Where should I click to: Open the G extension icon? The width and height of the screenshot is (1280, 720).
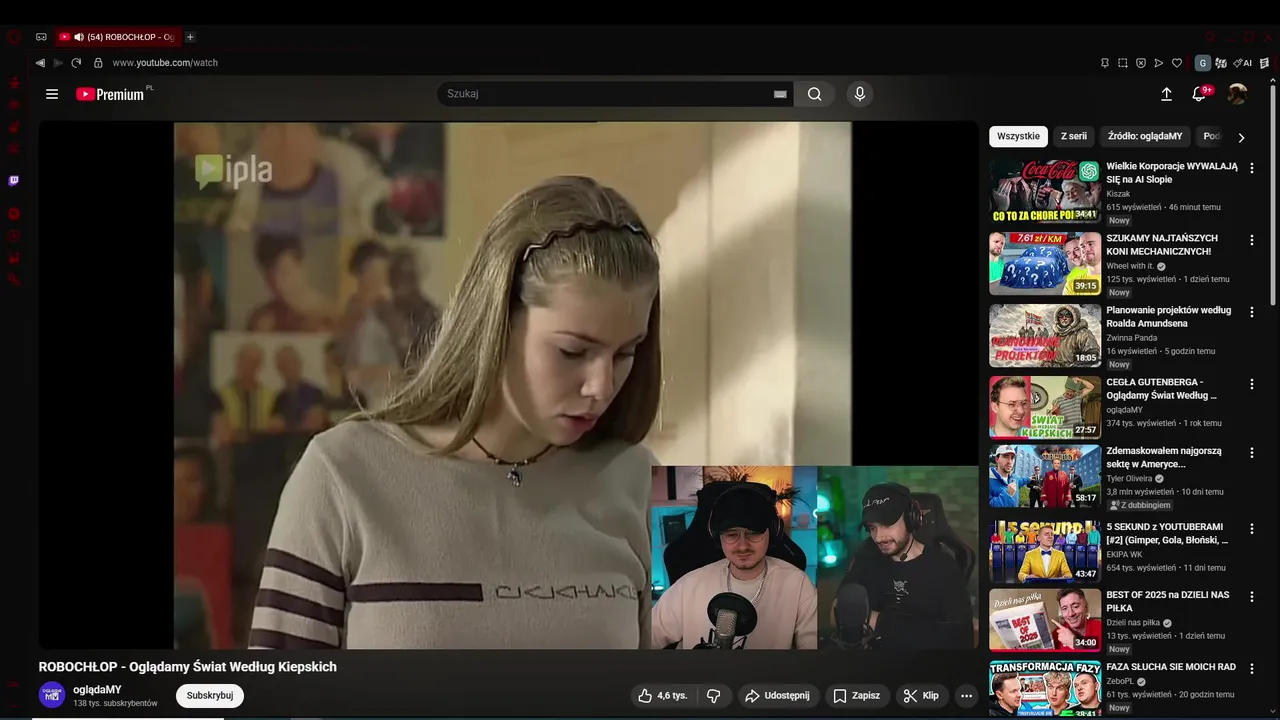click(1203, 63)
